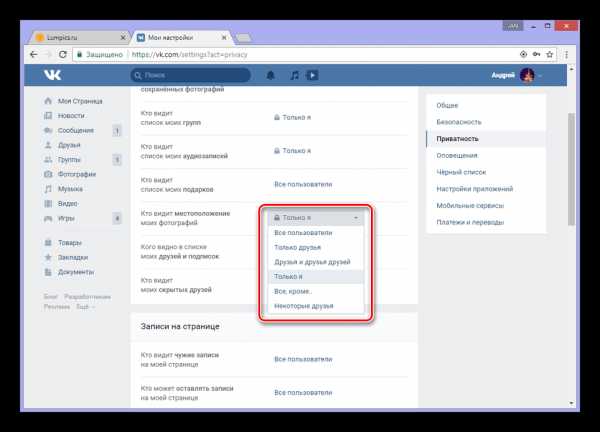Switch to the Lumpics.ru browser tab

[x=78, y=37]
